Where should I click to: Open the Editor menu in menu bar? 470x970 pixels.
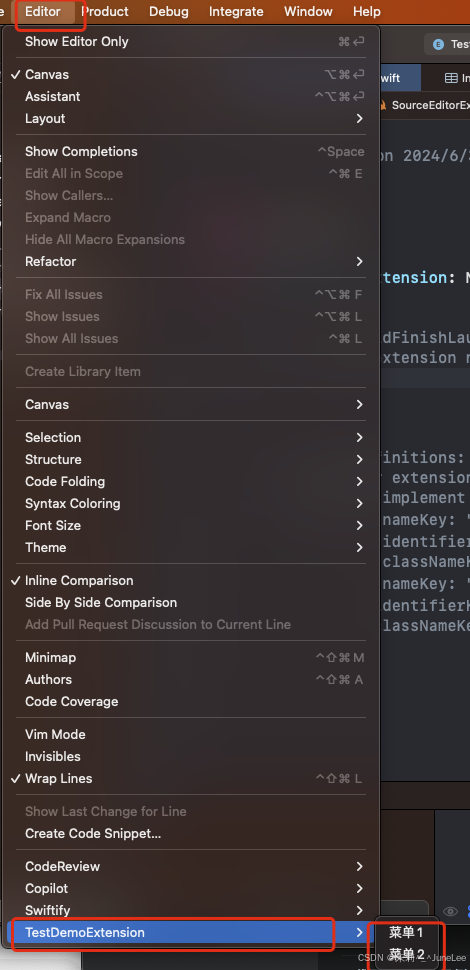click(43, 12)
